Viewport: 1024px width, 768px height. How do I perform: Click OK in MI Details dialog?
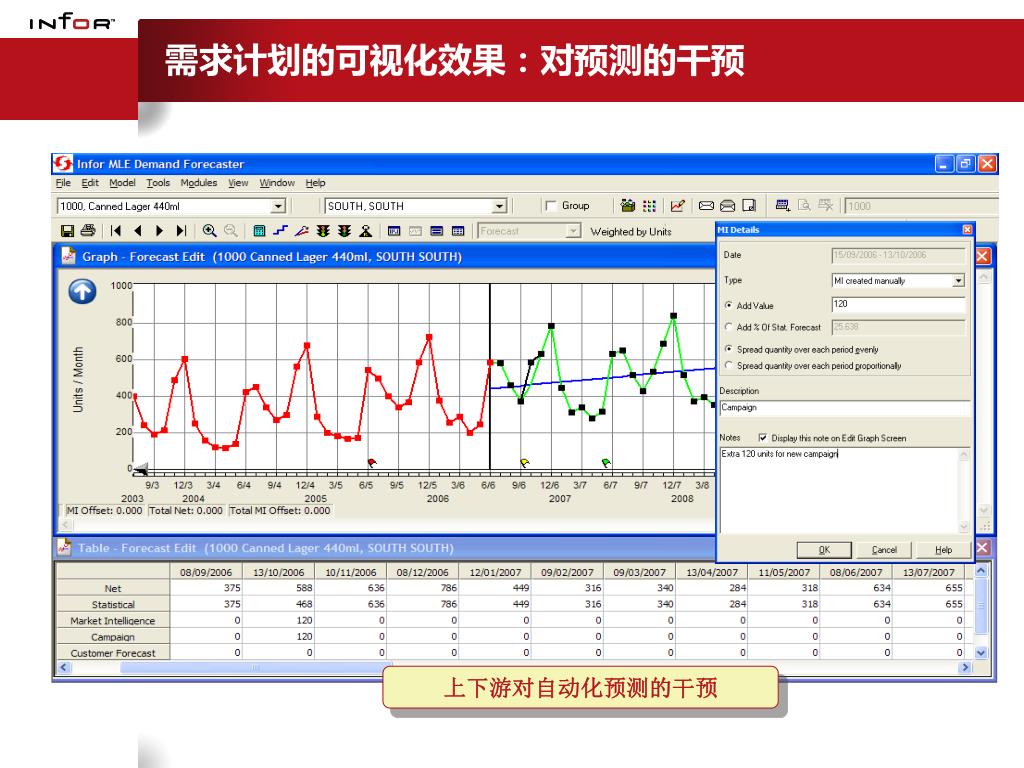pos(824,550)
